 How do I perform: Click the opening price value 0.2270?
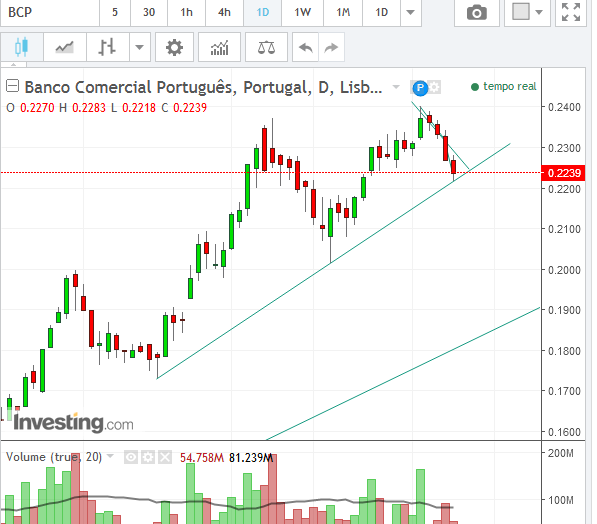[37, 108]
